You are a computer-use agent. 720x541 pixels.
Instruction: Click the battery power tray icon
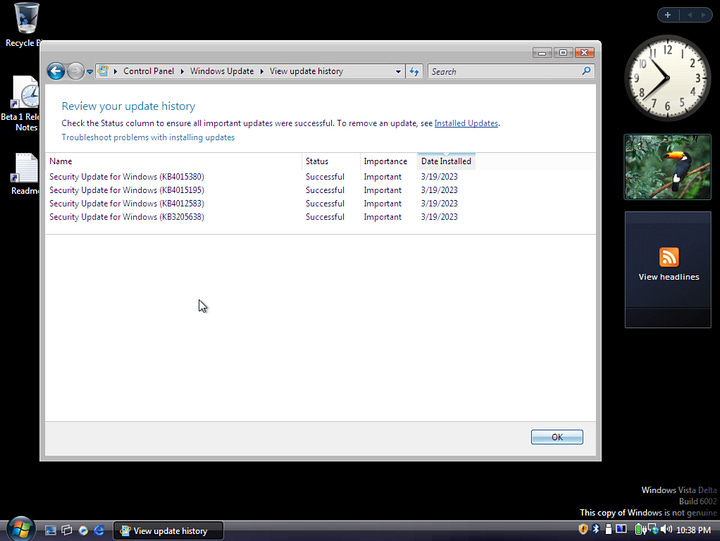(639, 530)
